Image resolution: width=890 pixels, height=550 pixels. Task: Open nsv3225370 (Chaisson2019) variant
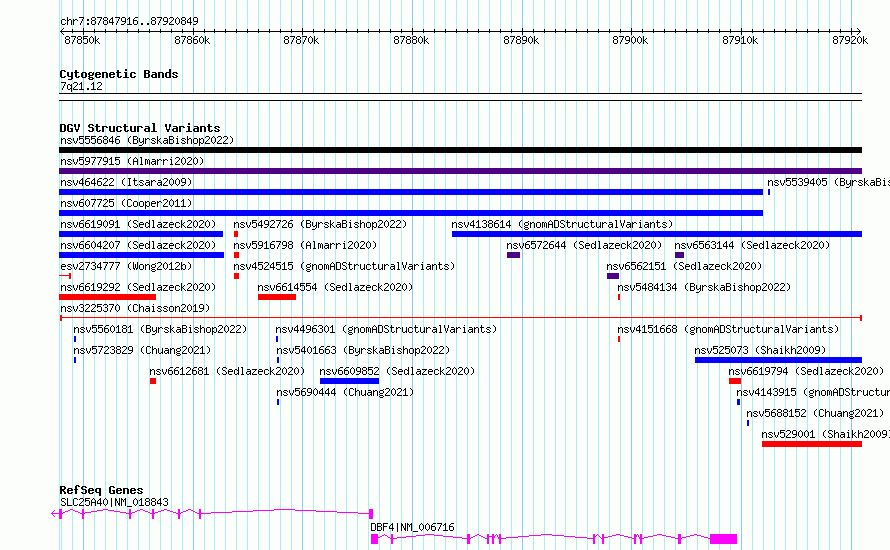pos(135,308)
